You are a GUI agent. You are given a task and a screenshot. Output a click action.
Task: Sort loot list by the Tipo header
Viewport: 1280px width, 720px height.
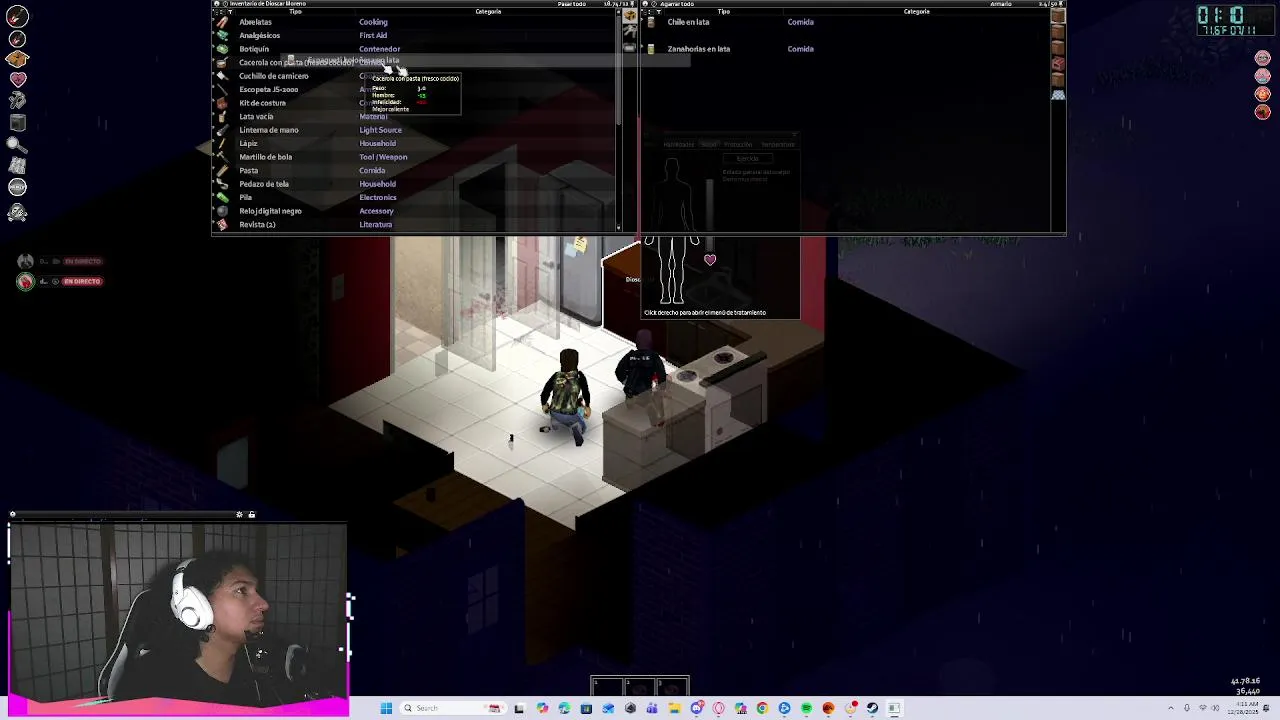(723, 12)
